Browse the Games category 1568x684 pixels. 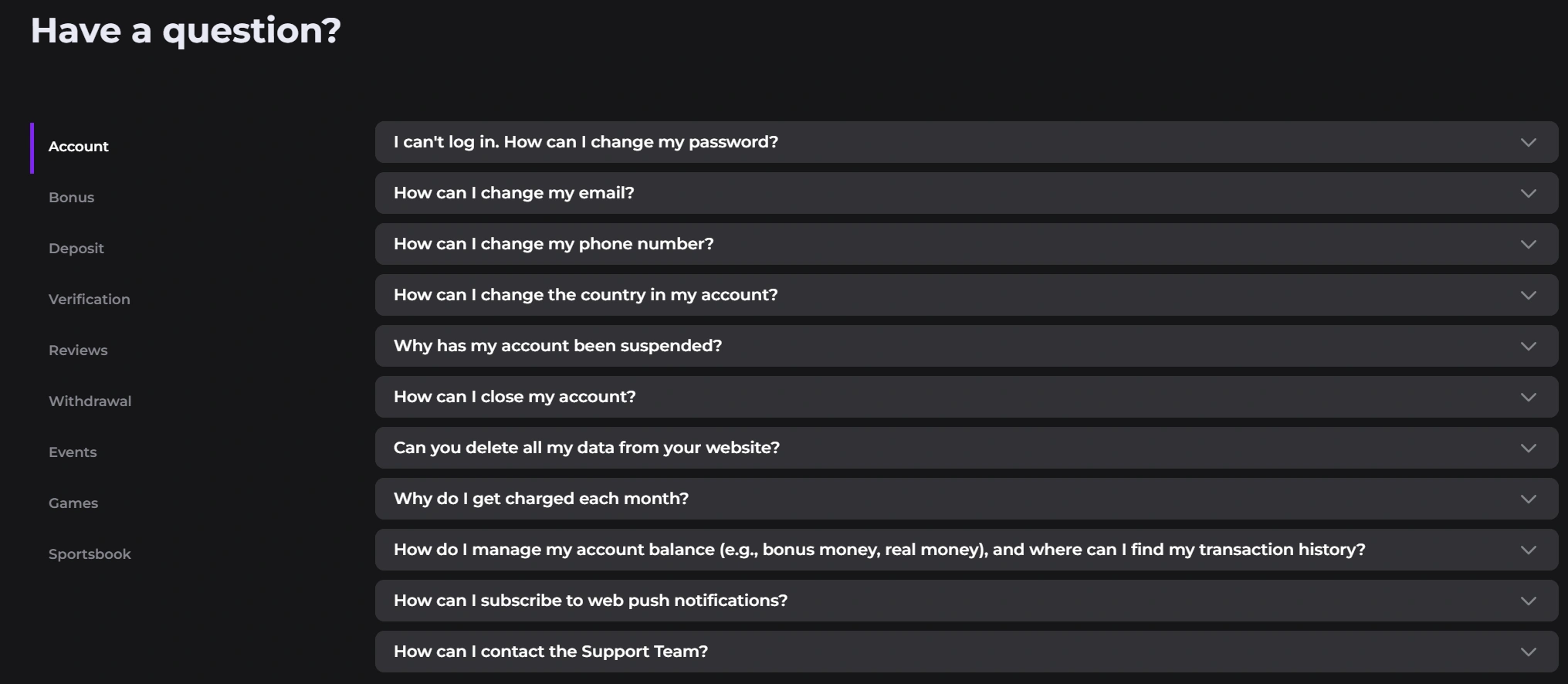point(73,503)
